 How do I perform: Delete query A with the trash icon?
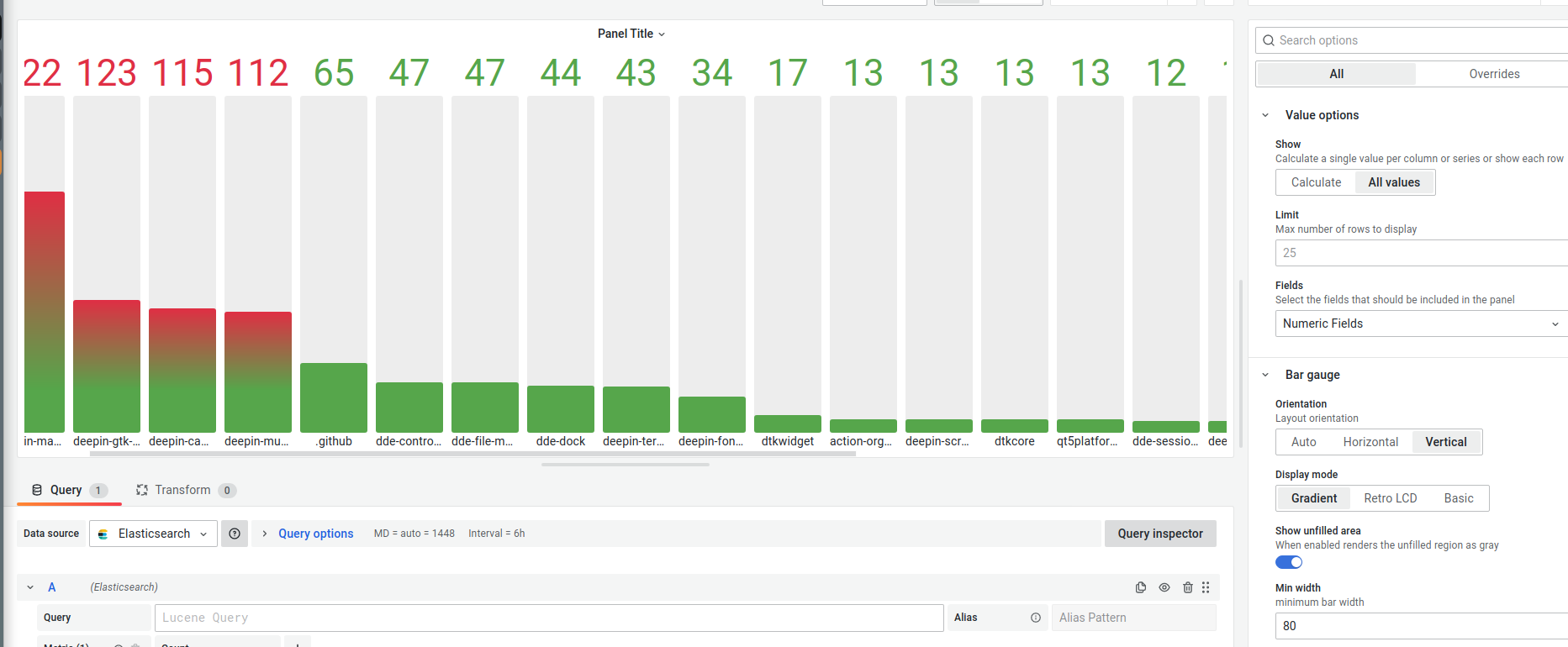click(x=1188, y=587)
